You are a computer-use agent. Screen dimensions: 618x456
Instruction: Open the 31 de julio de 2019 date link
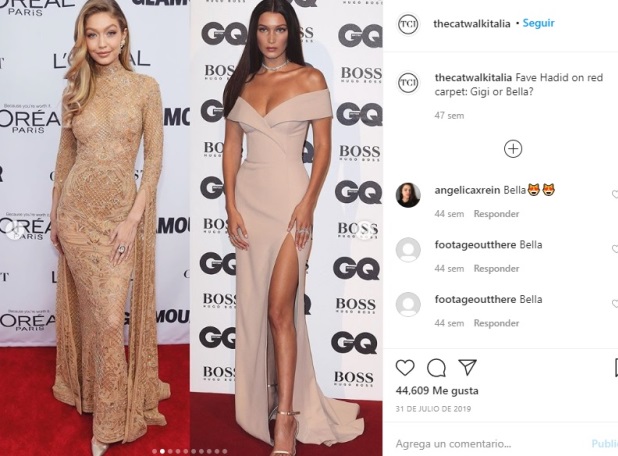click(x=433, y=409)
